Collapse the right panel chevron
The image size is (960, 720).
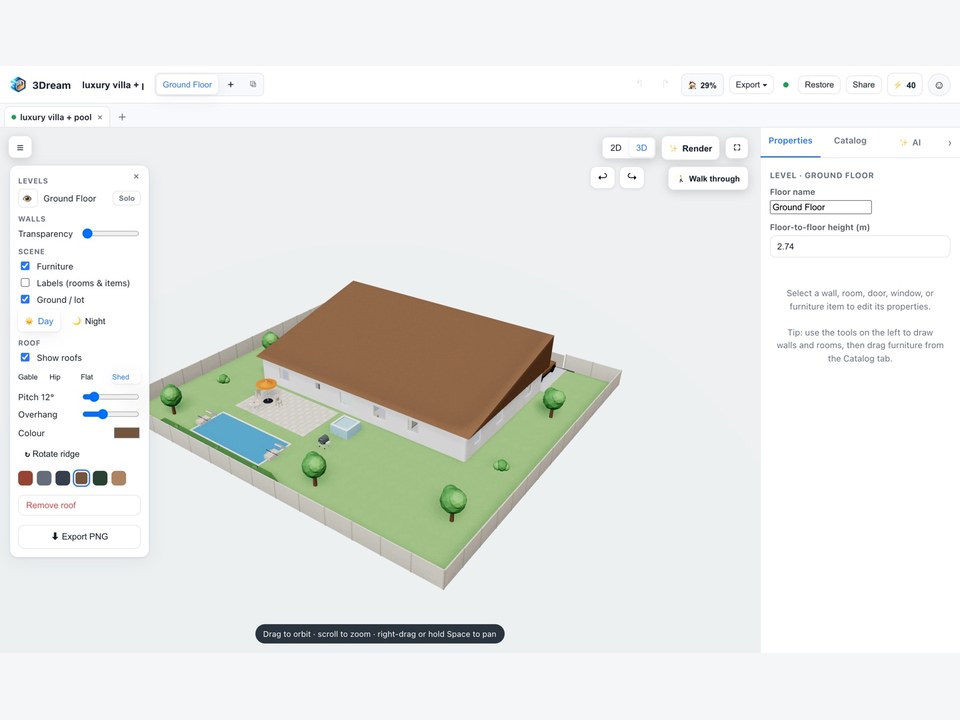tap(950, 143)
